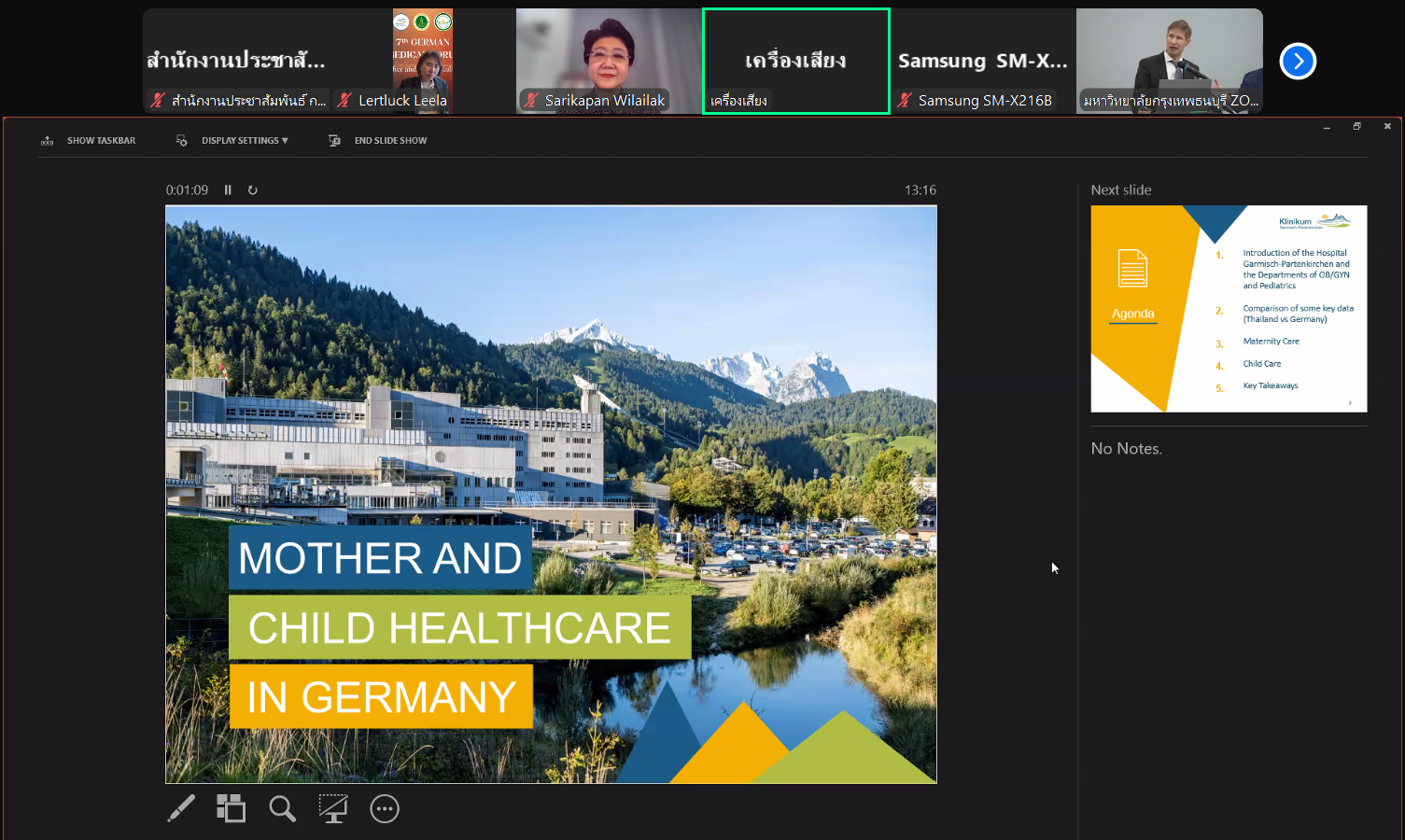The width and height of the screenshot is (1405, 840).
Task: Select the highlighted เครื่องเสียง speaker tile
Action: (795, 61)
